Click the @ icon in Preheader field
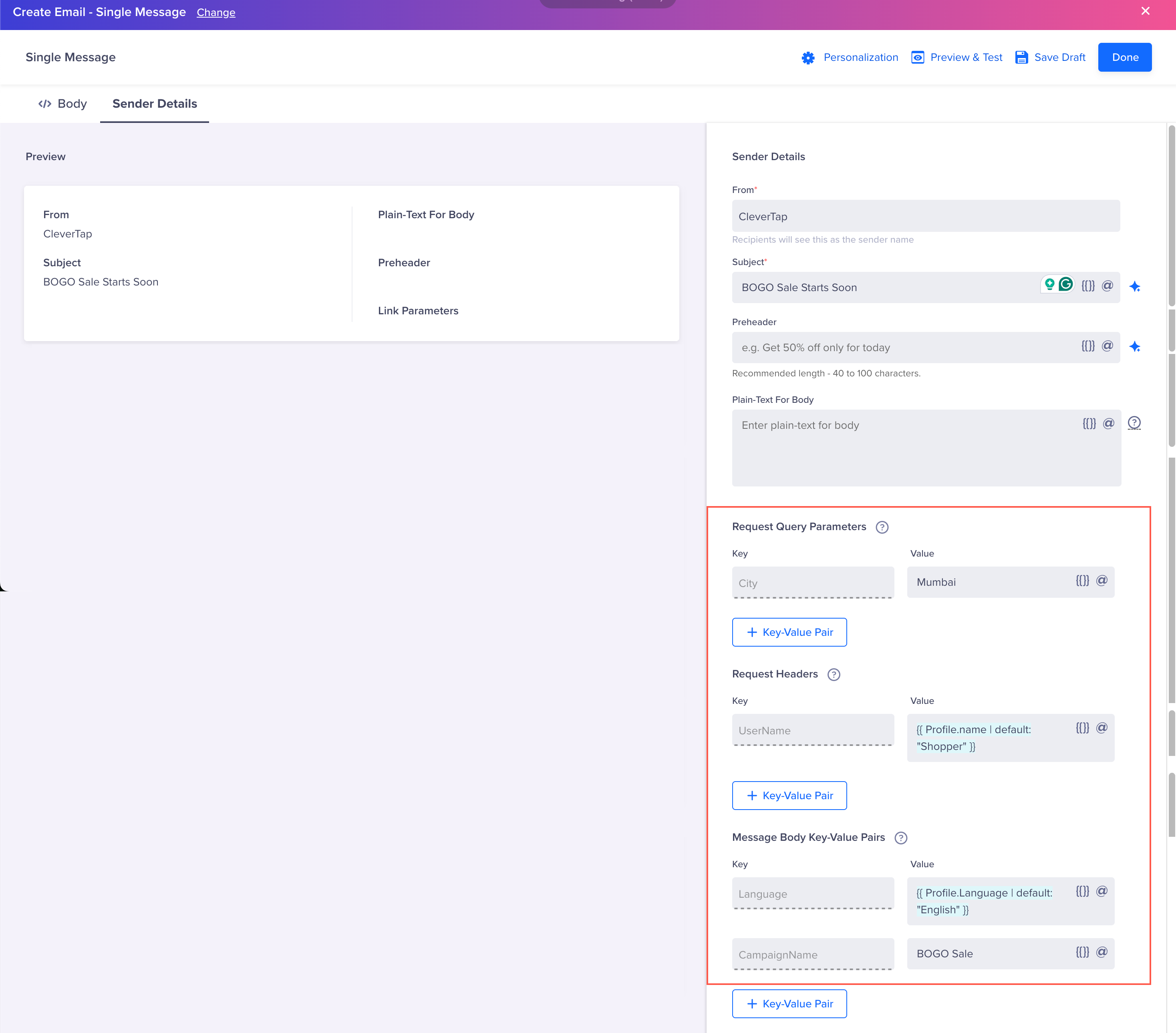The image size is (1176, 1033). tap(1108, 346)
